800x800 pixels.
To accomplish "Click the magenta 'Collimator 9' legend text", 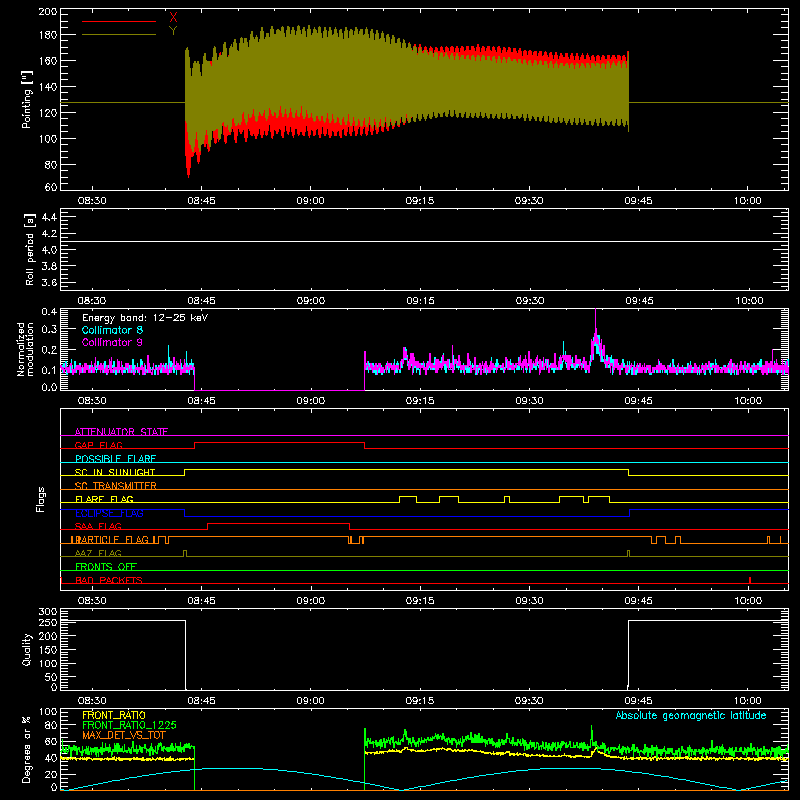I will pyautogui.click(x=112, y=342).
